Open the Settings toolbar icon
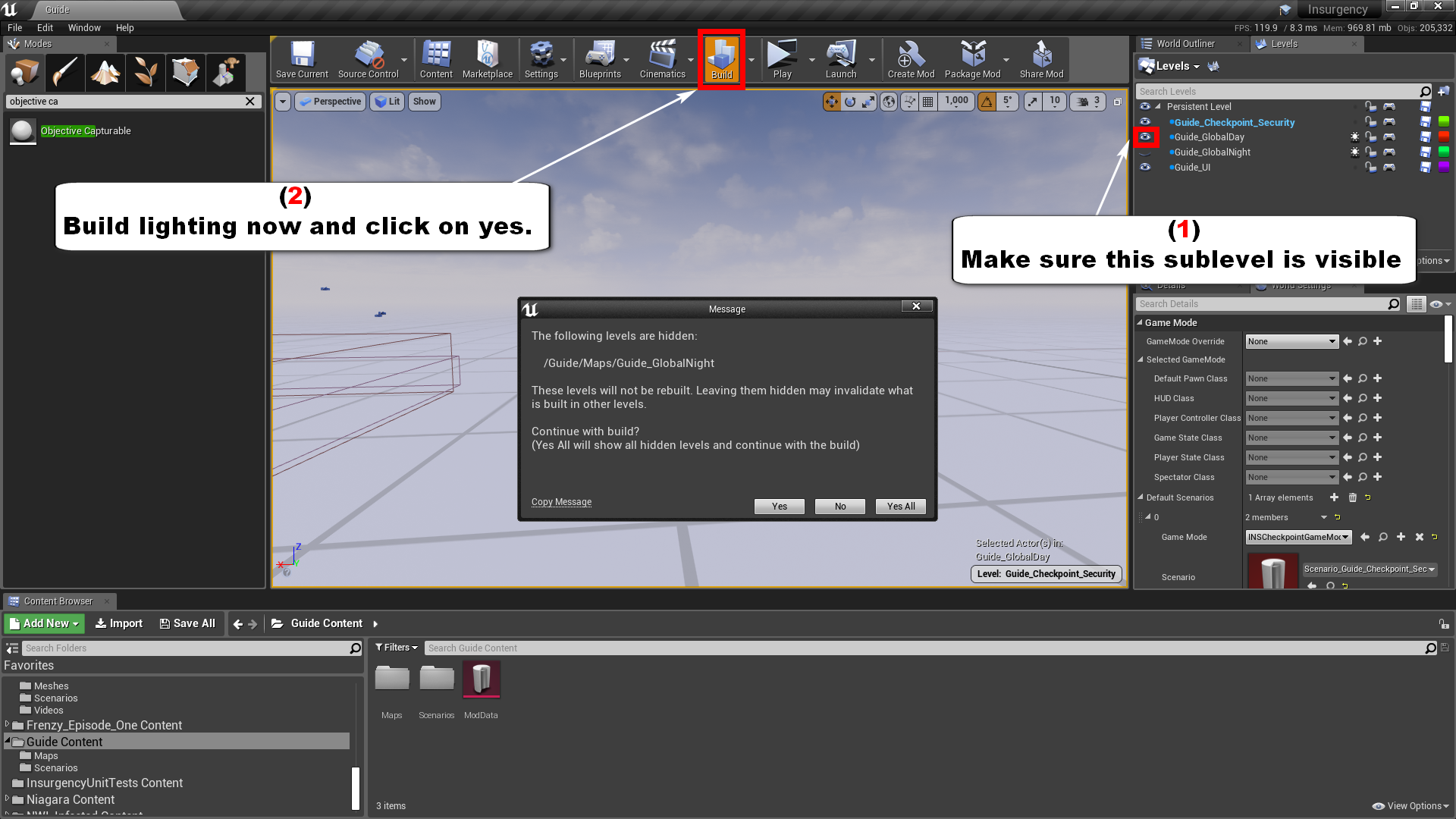This screenshot has height=819, width=1456. click(541, 59)
